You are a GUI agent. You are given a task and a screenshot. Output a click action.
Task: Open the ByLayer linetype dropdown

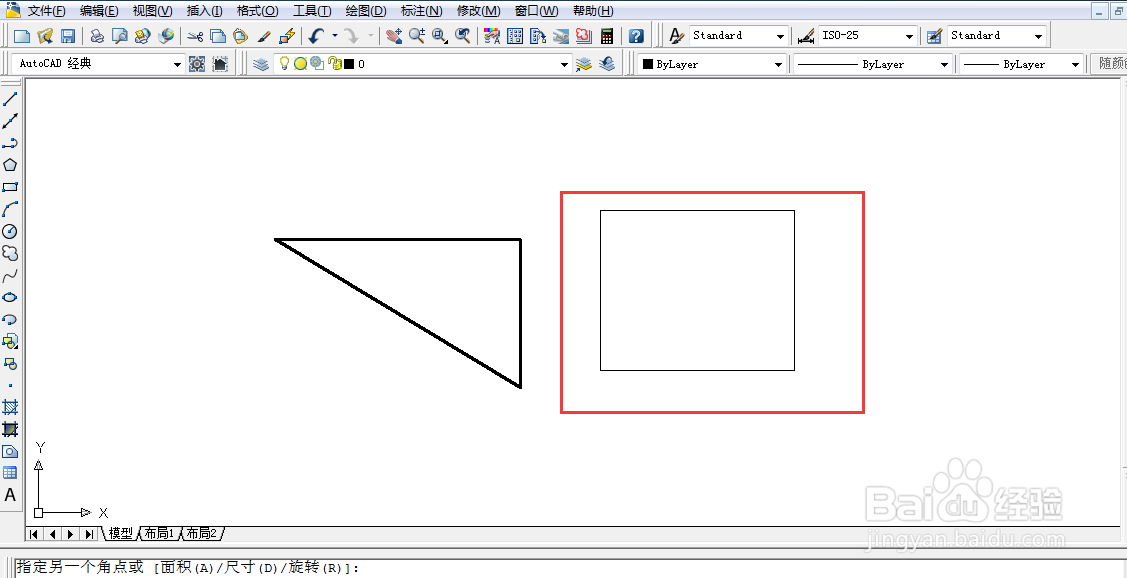coord(944,65)
